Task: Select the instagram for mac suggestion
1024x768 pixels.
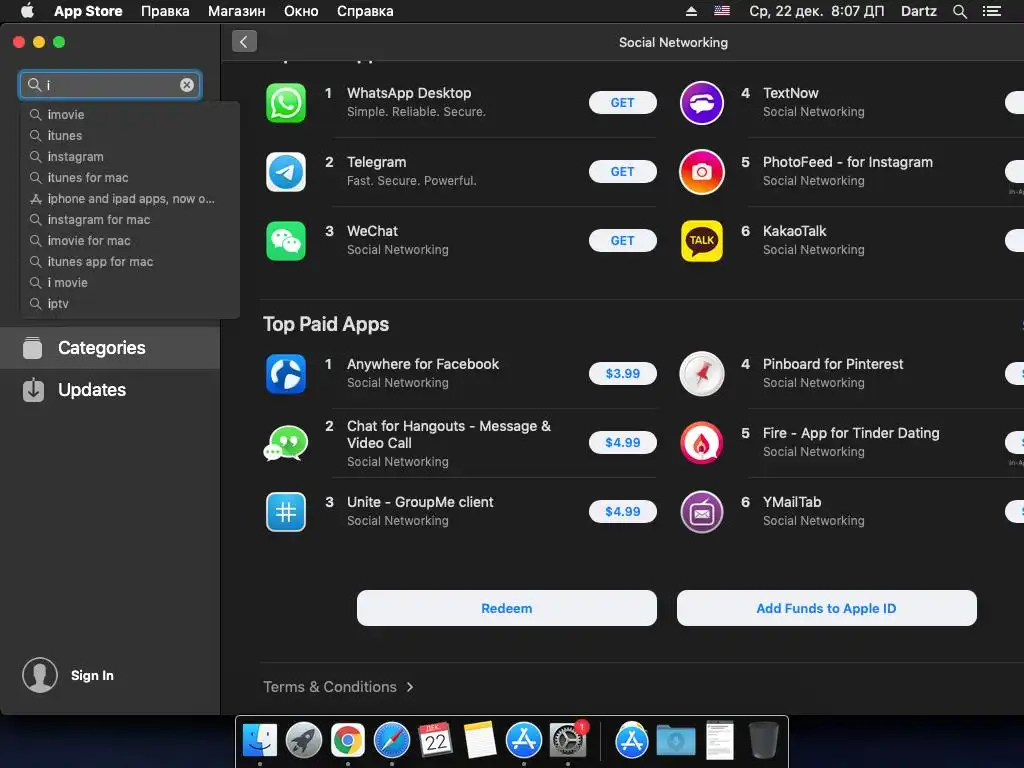Action: 130,219
